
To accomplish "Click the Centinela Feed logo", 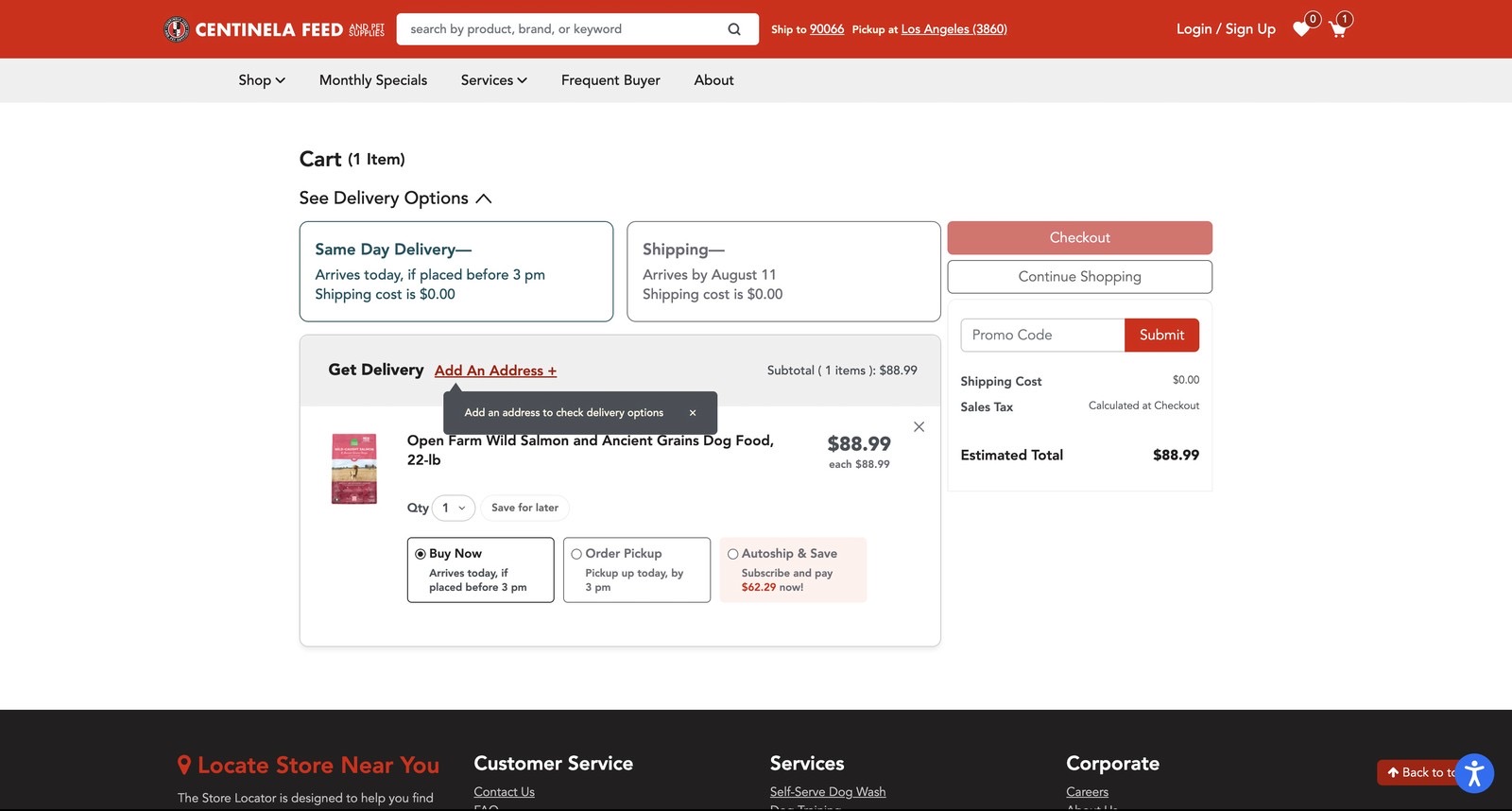I will (274, 29).
